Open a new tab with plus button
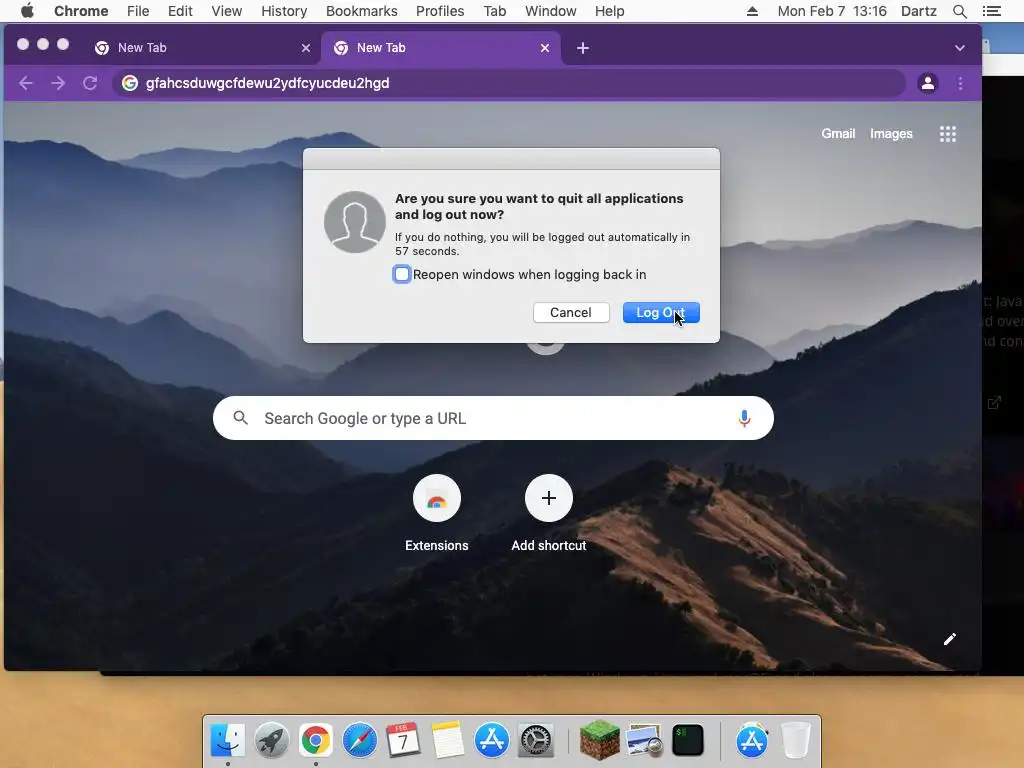The width and height of the screenshot is (1024, 768). (x=583, y=48)
